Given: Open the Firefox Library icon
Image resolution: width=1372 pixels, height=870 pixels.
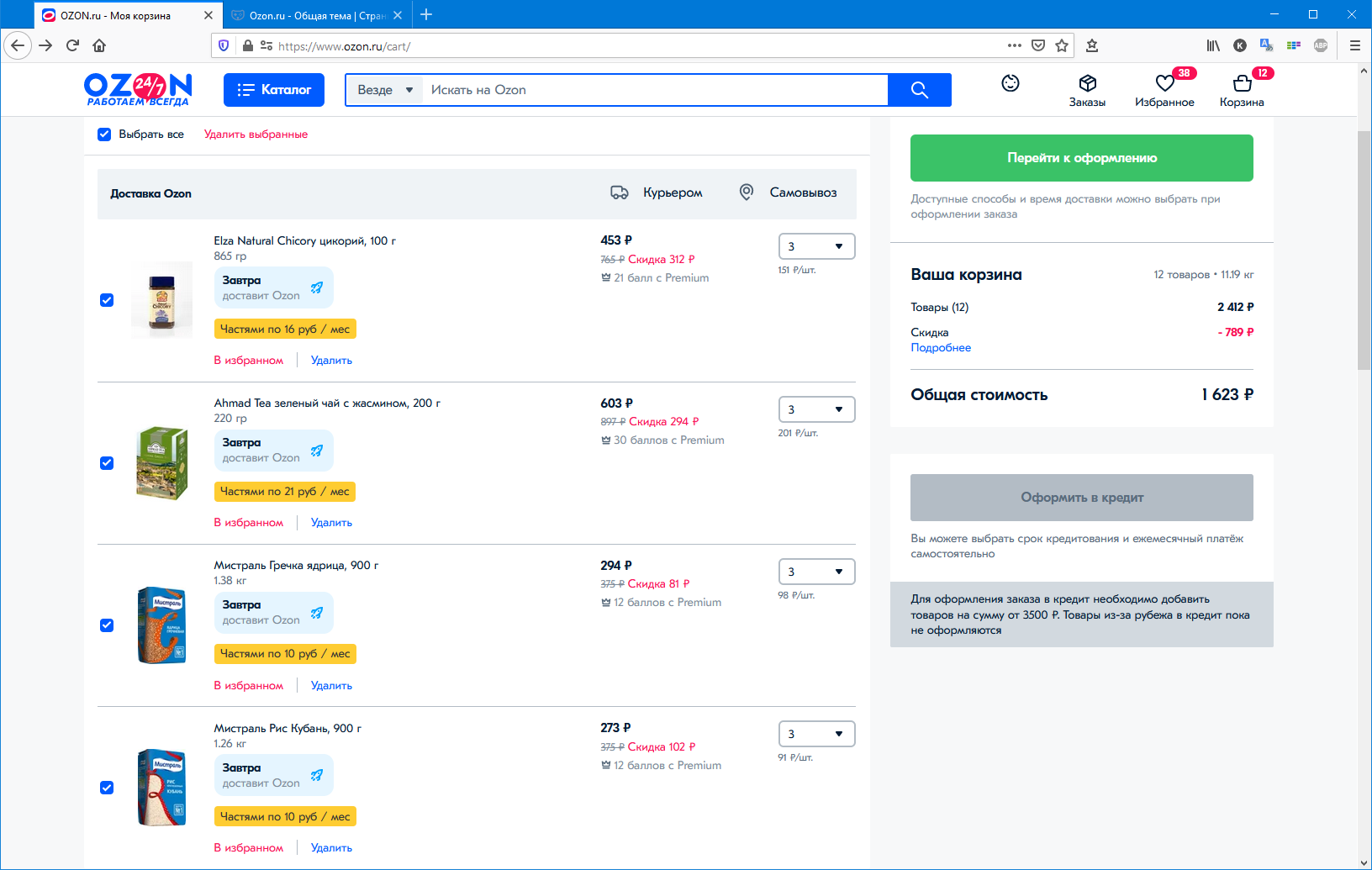Looking at the screenshot, I should [x=1213, y=45].
